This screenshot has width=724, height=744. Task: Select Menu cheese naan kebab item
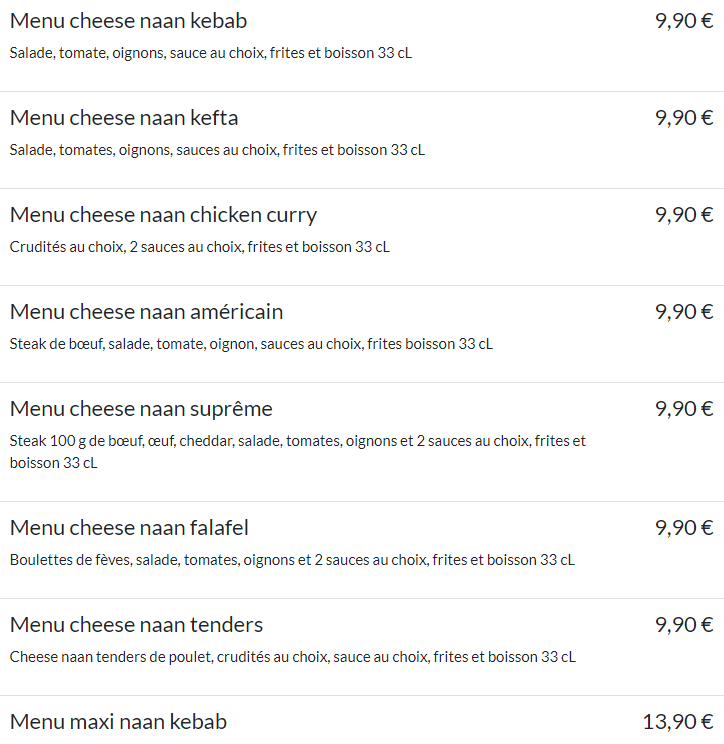tap(129, 21)
